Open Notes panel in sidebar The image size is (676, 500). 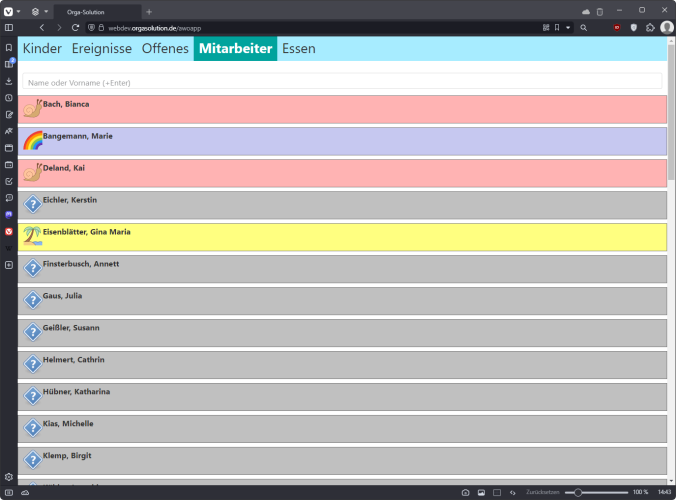coord(9,115)
